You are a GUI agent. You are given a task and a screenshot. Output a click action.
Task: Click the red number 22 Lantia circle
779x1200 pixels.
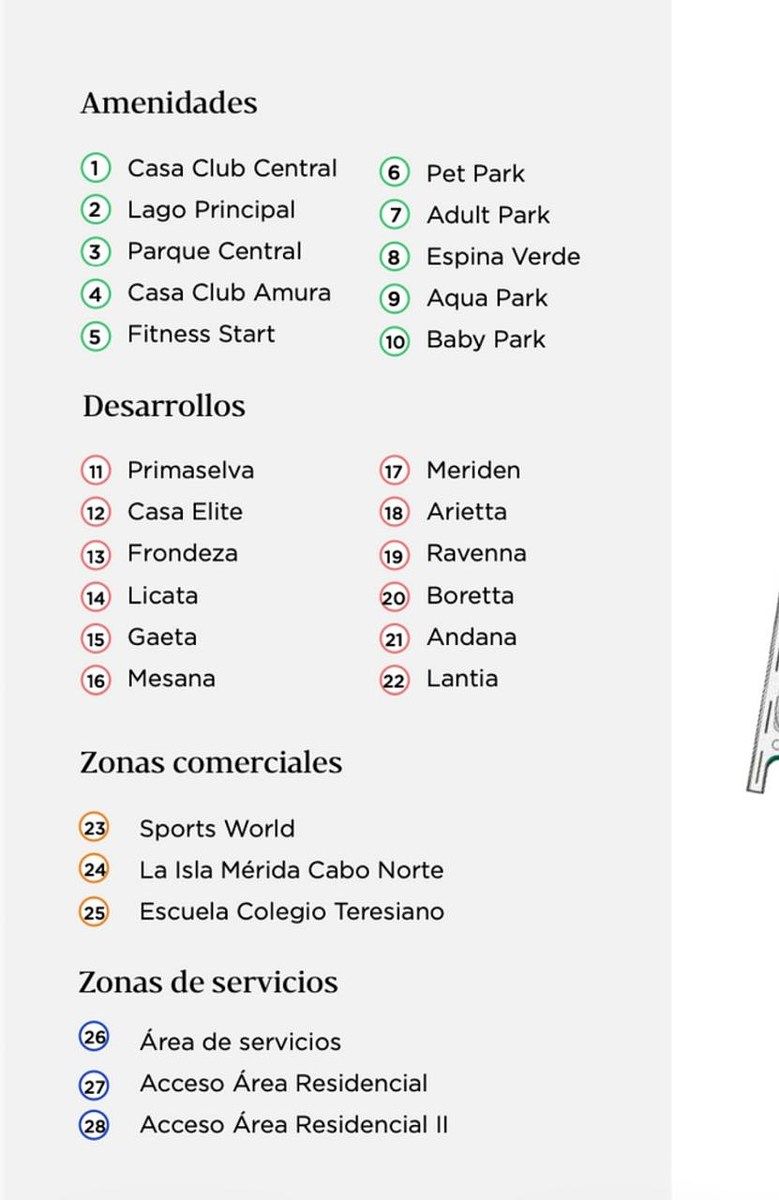click(394, 681)
